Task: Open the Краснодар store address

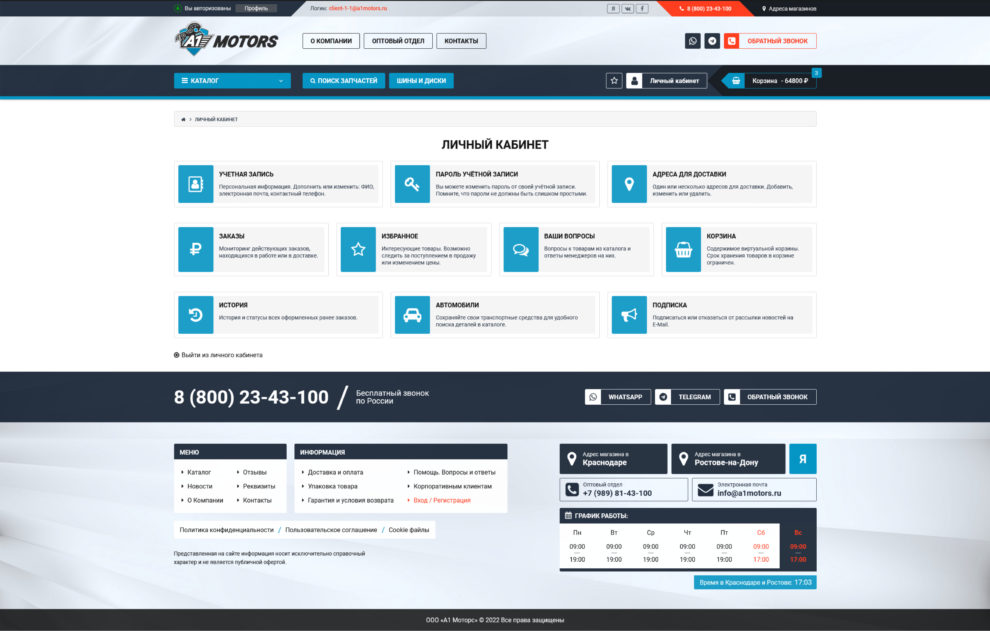Action: tap(613, 459)
